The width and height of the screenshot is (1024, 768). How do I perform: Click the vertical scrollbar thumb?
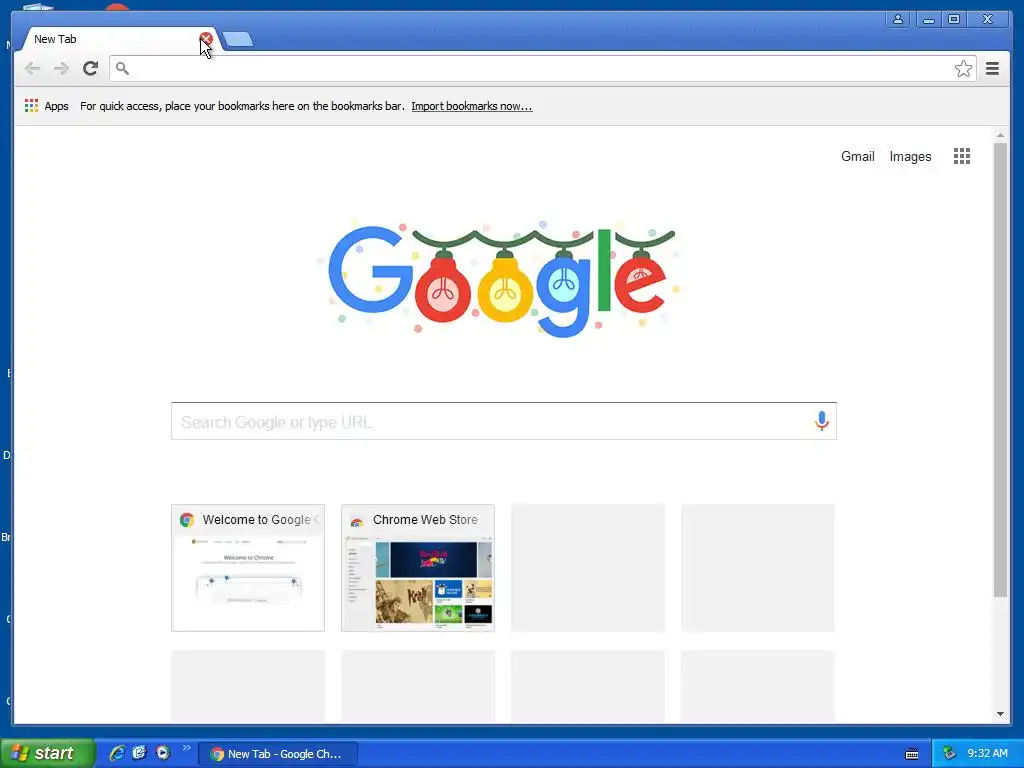tap(1000, 369)
